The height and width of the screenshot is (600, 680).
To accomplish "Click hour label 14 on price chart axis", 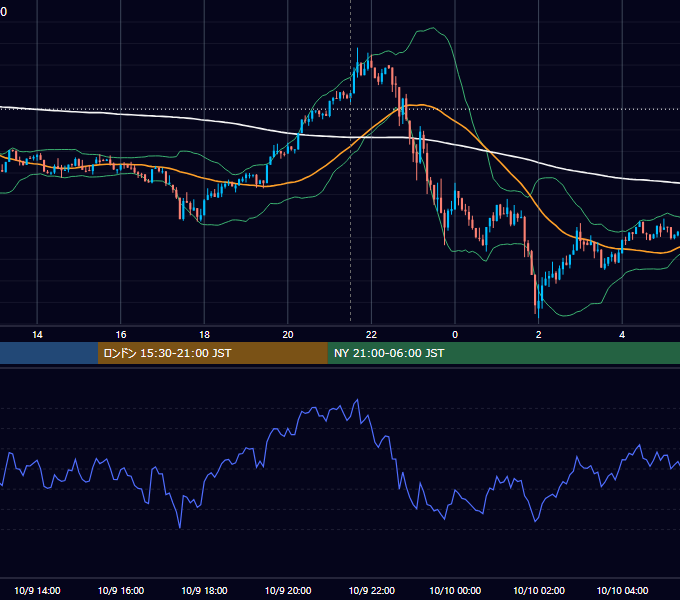I will [x=37, y=335].
